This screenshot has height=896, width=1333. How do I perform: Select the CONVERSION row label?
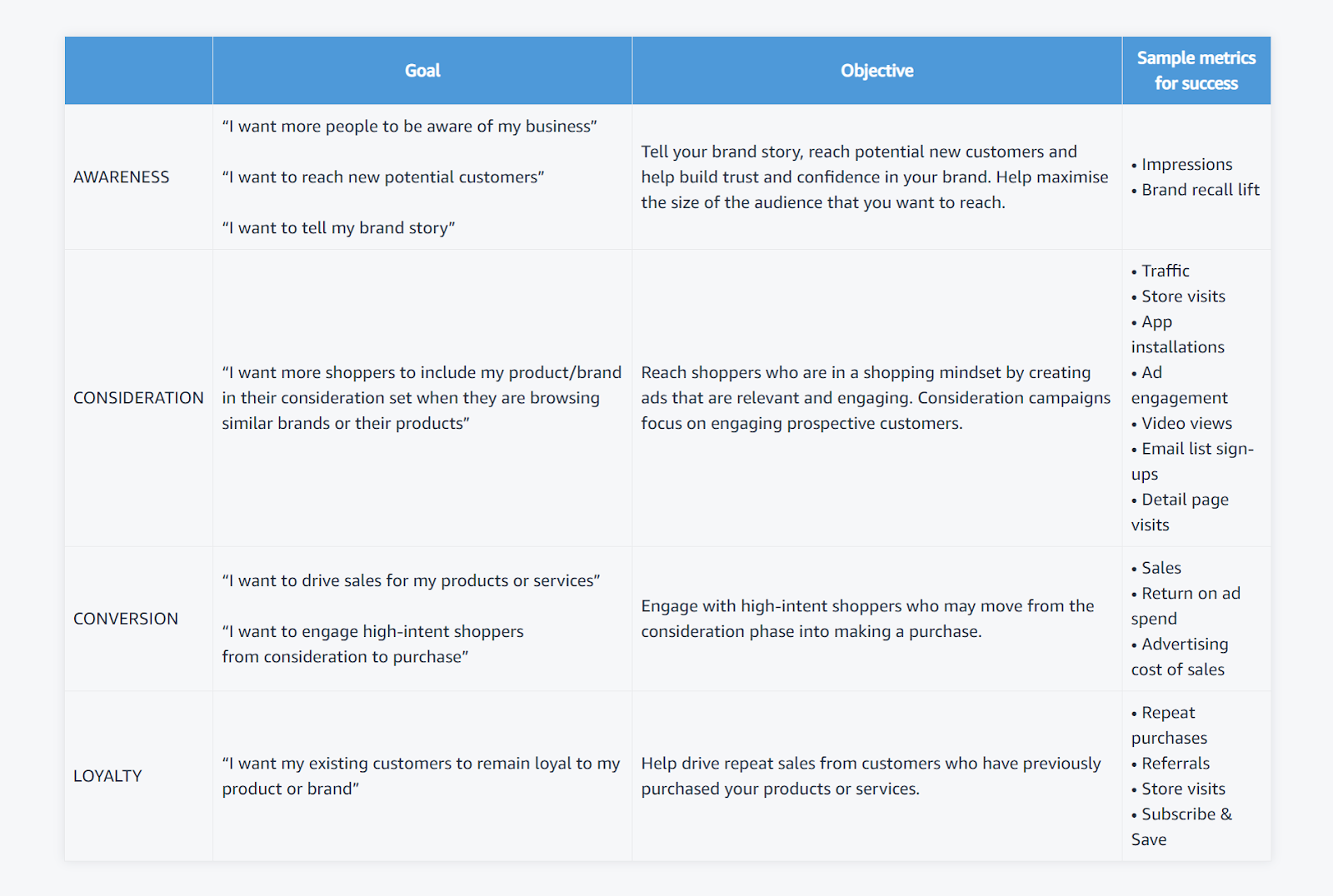point(126,619)
